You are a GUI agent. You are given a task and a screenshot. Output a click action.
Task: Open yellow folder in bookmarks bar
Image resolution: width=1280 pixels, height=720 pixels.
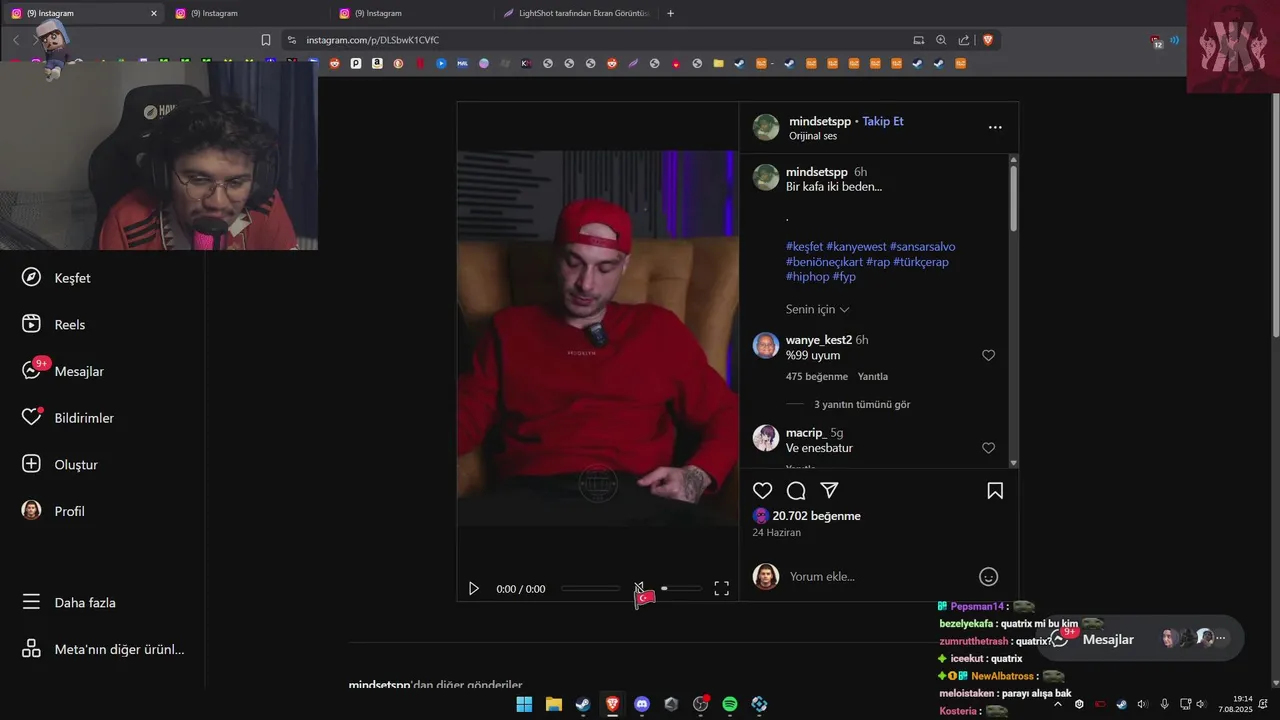[718, 63]
